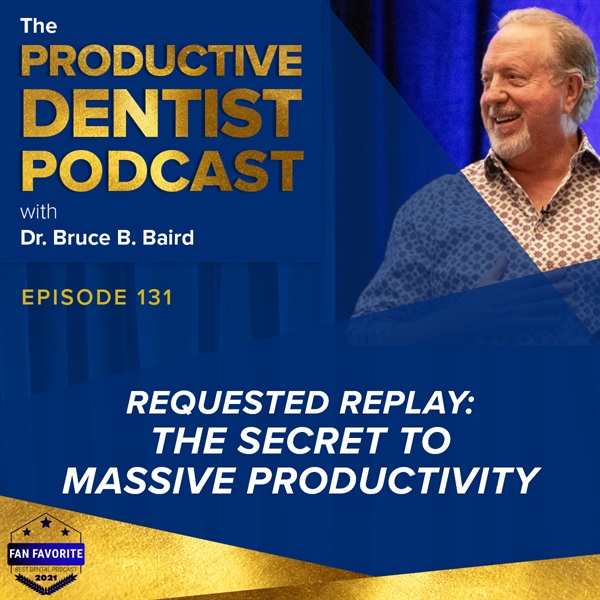600x600 pixels.
Task: Click the 'Productive Dentist Podcast' gold title
Action: click(x=162, y=118)
